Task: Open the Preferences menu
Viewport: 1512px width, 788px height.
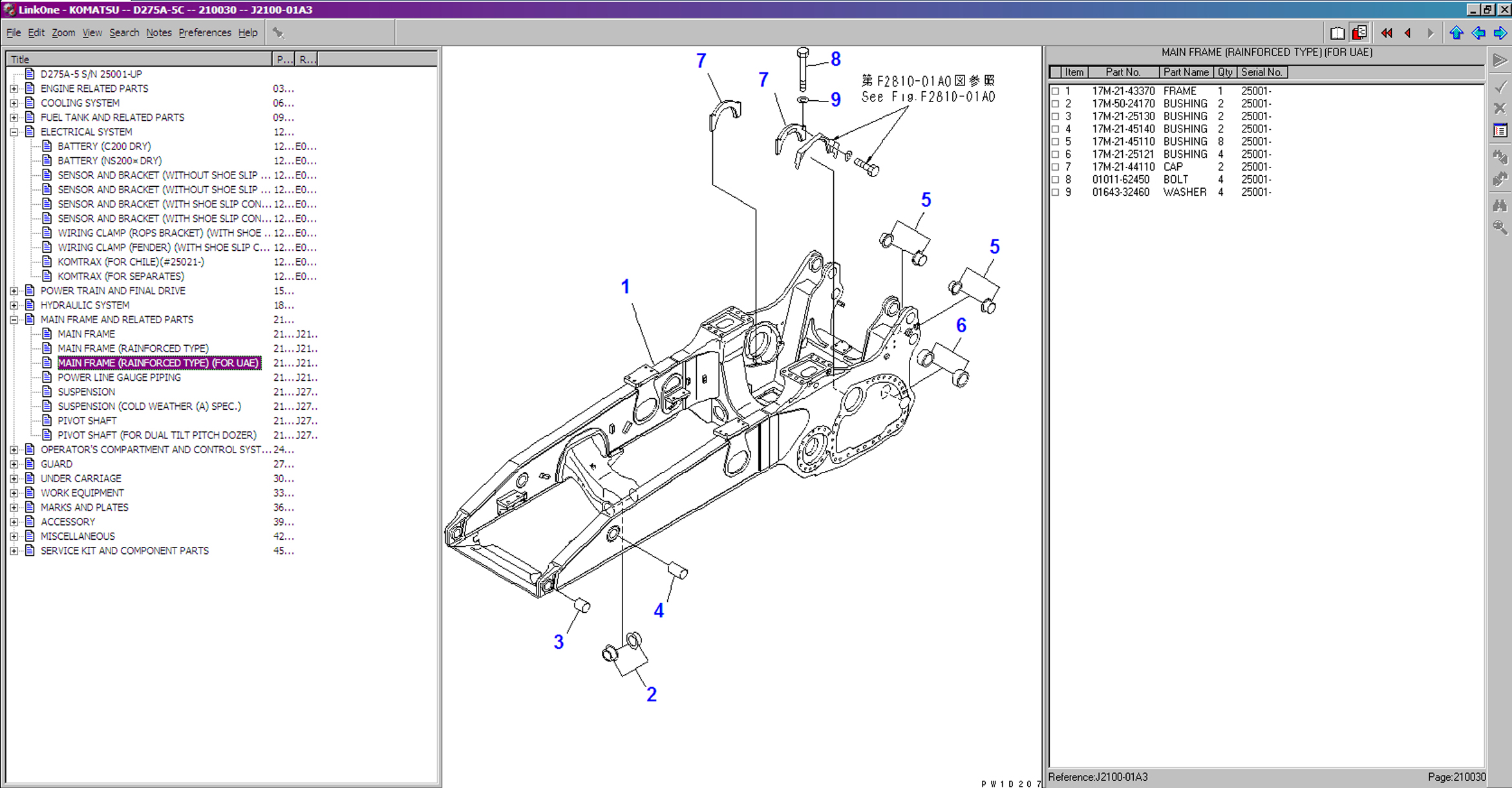Action: tap(204, 32)
